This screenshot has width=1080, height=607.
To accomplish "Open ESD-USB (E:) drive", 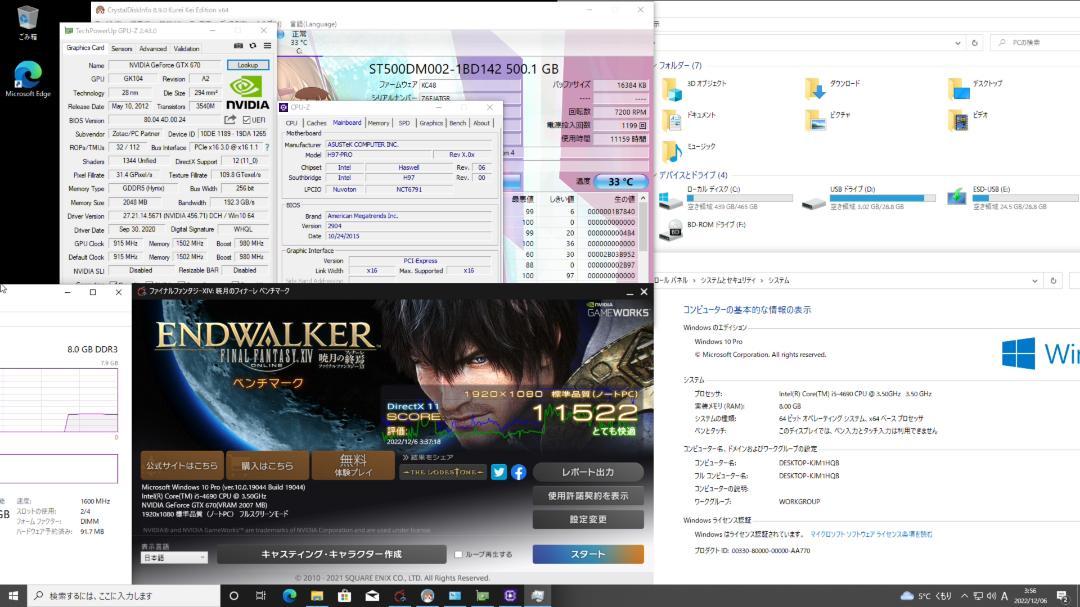I will 1011,198.
